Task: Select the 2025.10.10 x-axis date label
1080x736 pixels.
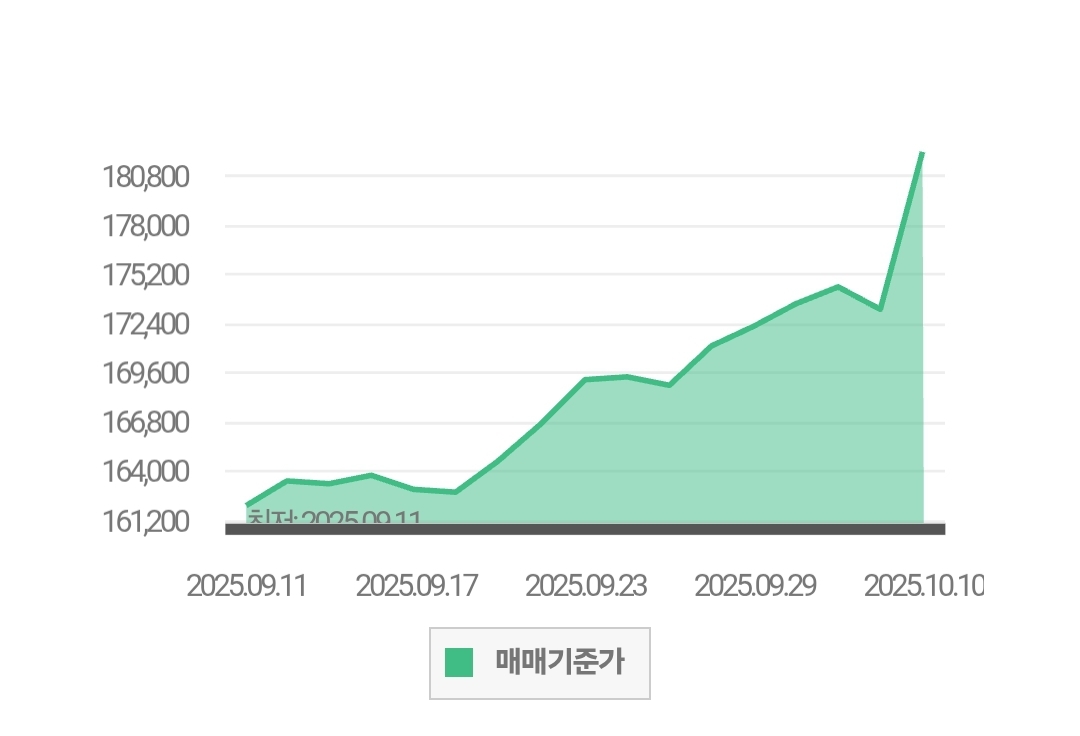Action: pyautogui.click(x=923, y=586)
